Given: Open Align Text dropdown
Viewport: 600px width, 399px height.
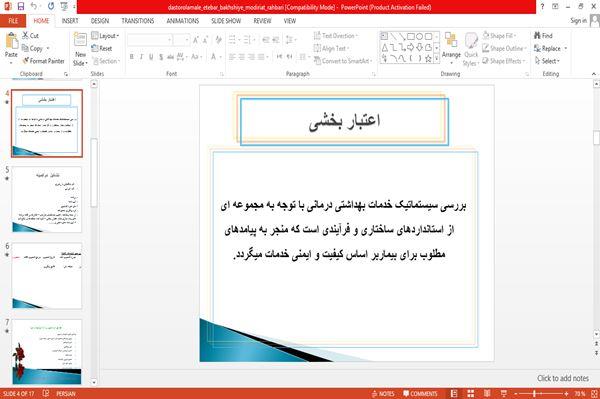Looking at the screenshot, I should tap(331, 48).
